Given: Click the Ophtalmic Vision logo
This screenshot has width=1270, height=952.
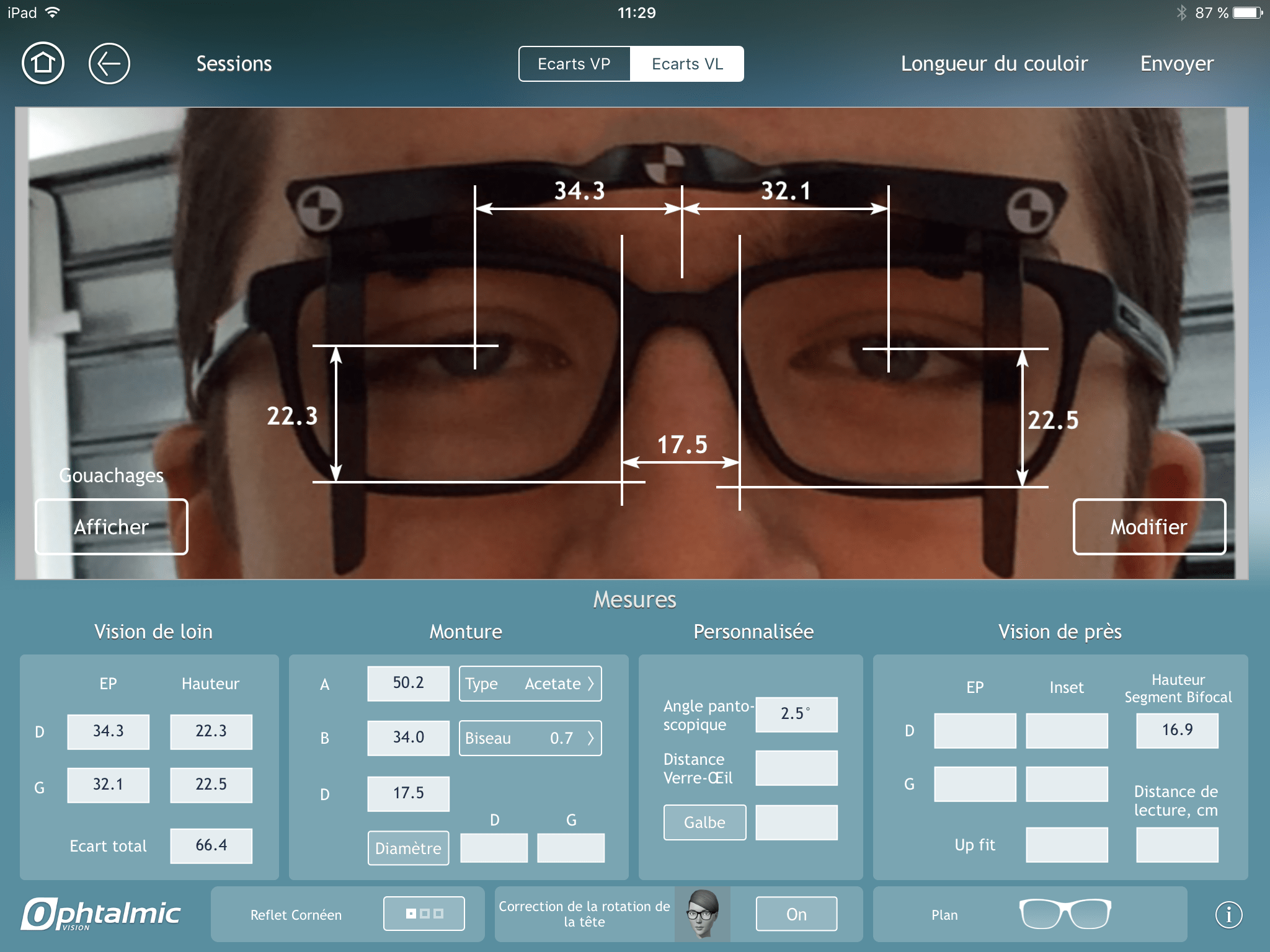Looking at the screenshot, I should (x=101, y=914).
